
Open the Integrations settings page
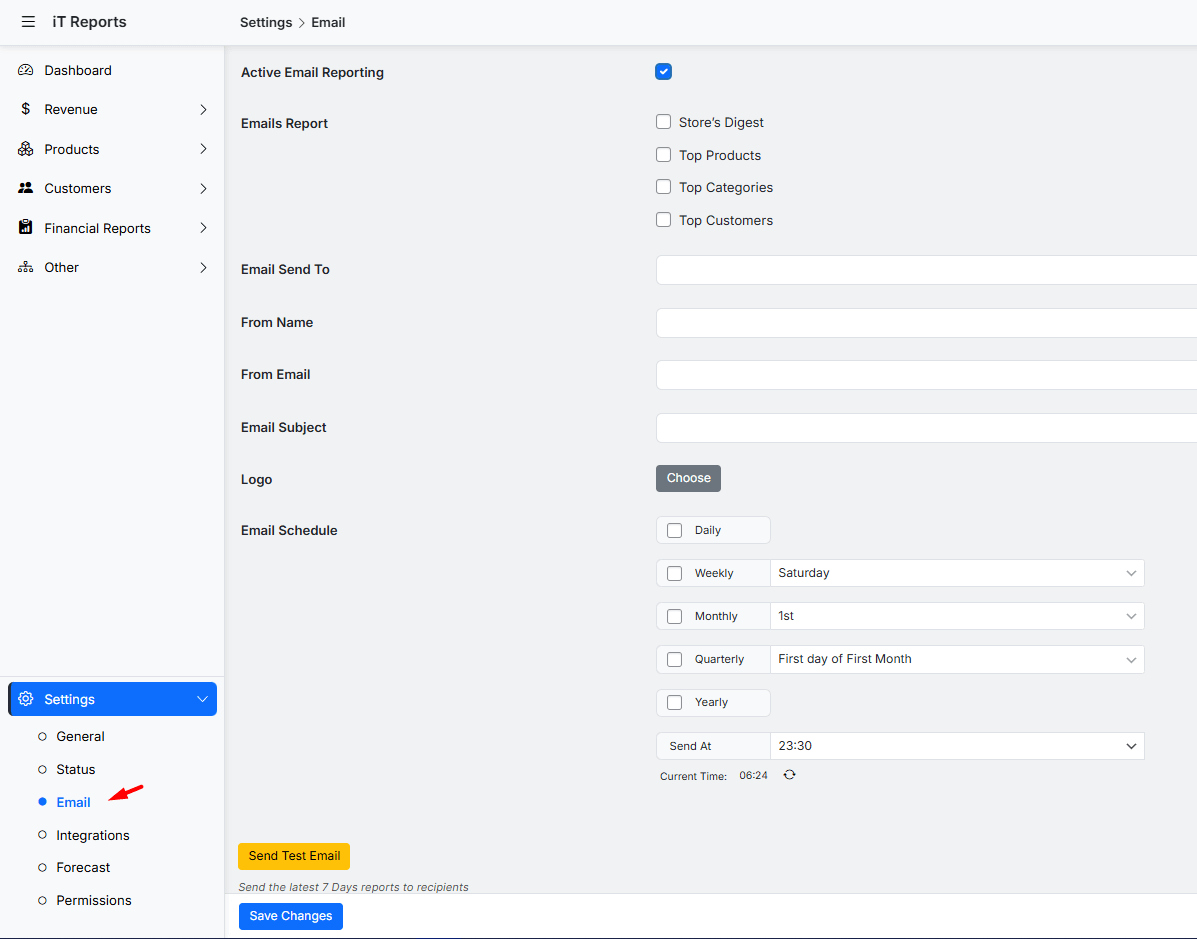click(x=93, y=835)
